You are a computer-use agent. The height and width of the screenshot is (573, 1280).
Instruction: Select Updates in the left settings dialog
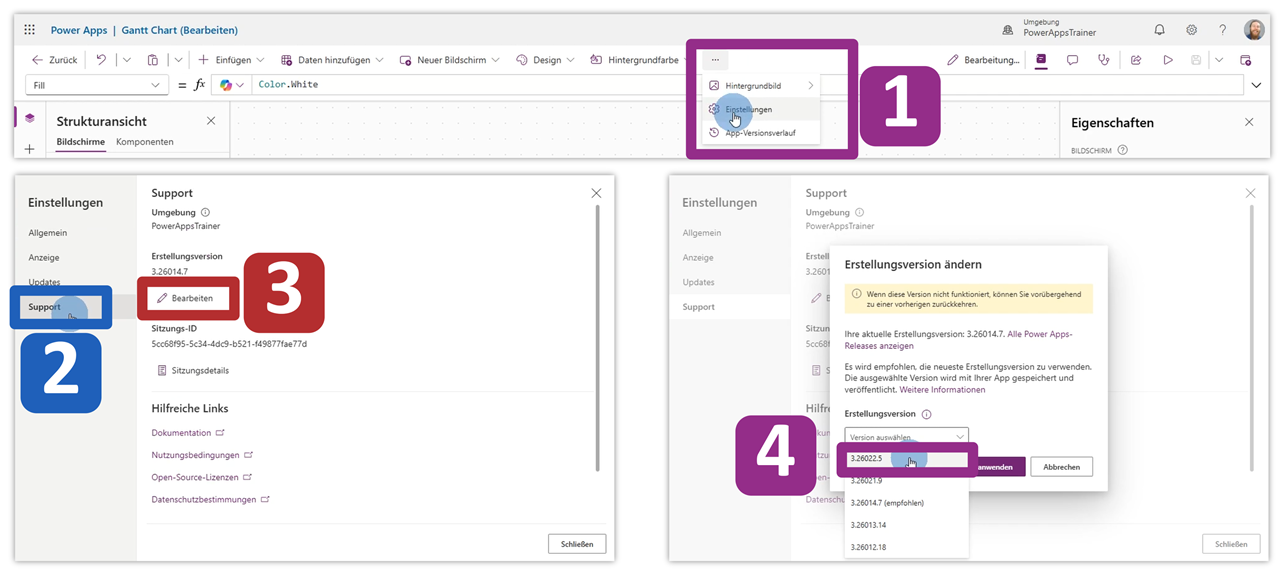pos(44,282)
